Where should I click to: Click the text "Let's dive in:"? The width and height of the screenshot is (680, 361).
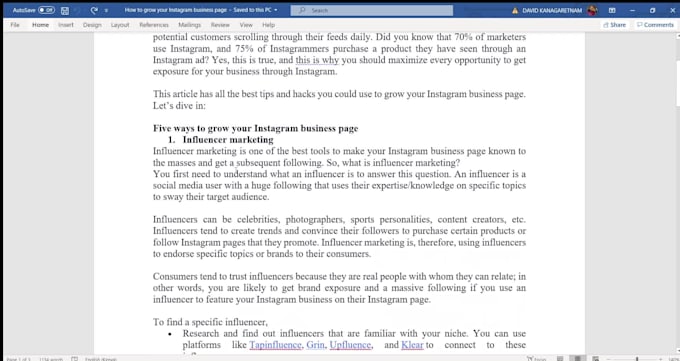[179, 105]
